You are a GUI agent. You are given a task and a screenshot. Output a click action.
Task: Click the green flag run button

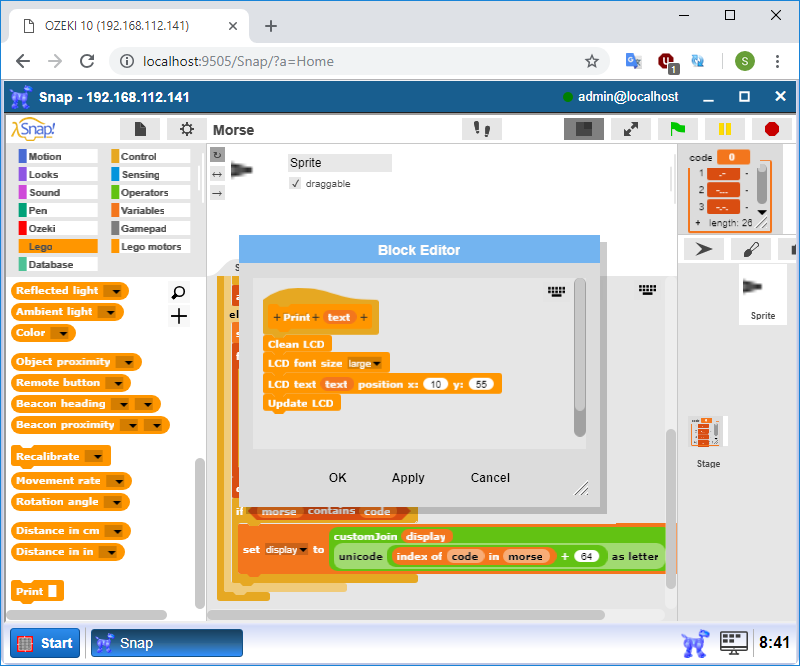(678, 129)
